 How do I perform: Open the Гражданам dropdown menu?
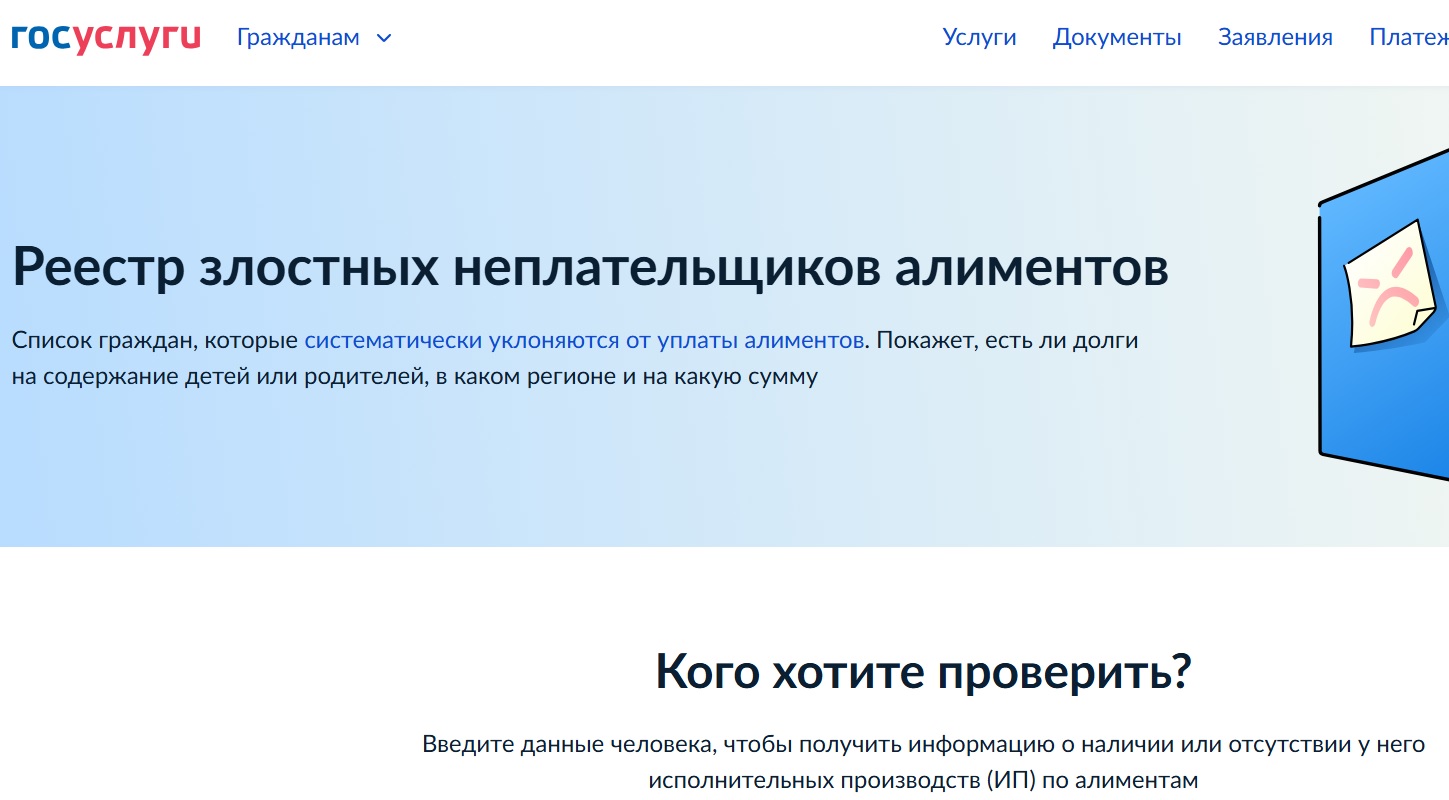pos(298,38)
